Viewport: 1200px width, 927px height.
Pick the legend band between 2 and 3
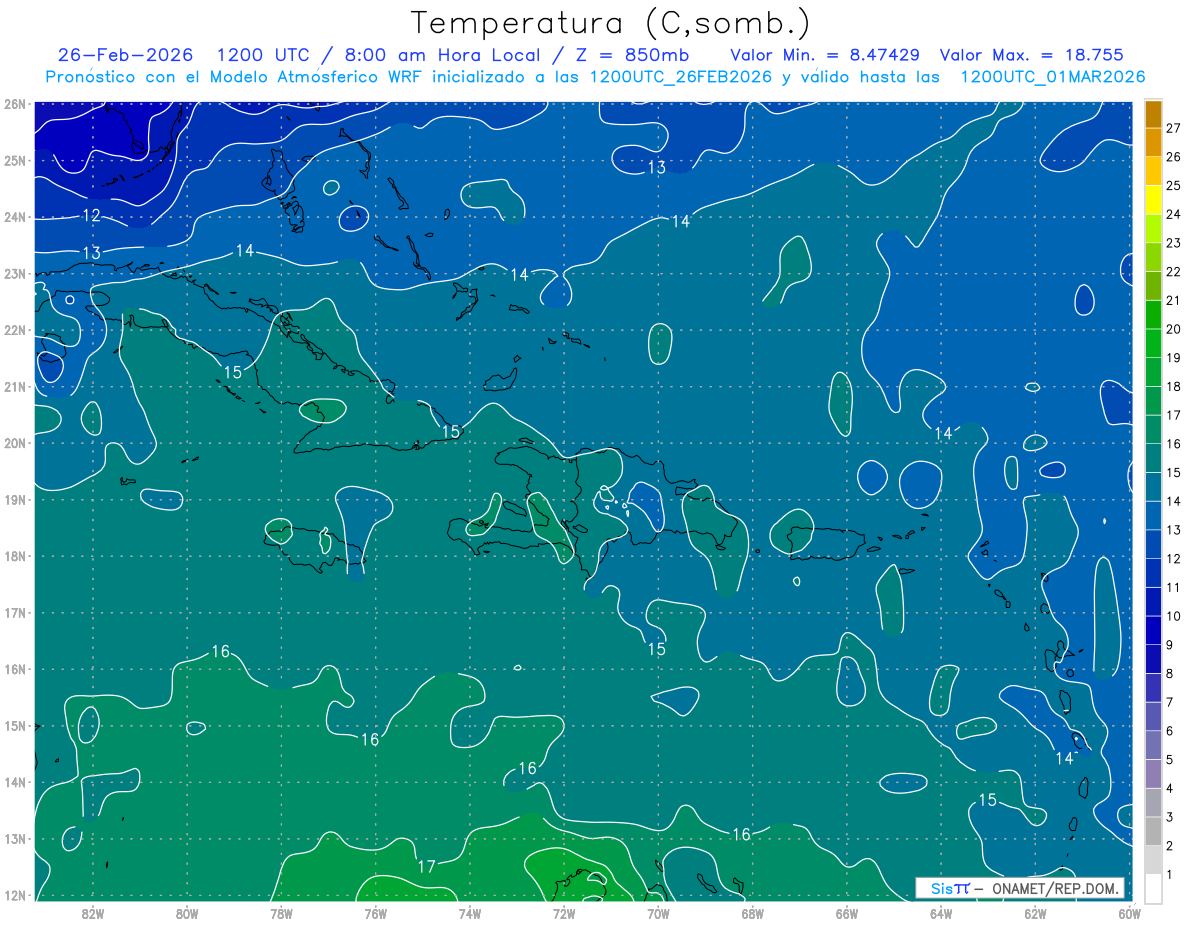click(x=1153, y=831)
